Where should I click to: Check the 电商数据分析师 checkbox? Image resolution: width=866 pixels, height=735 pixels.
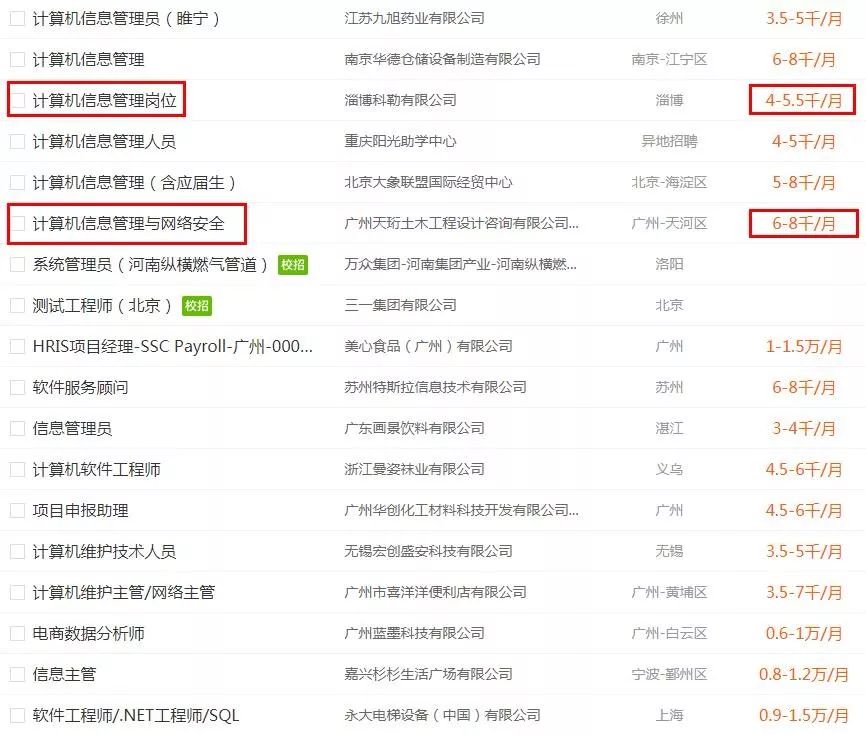[x=18, y=633]
